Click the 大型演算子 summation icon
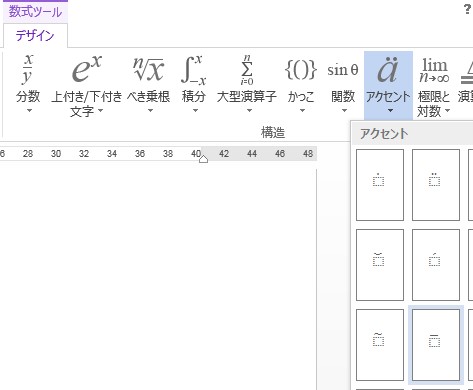 click(x=247, y=70)
